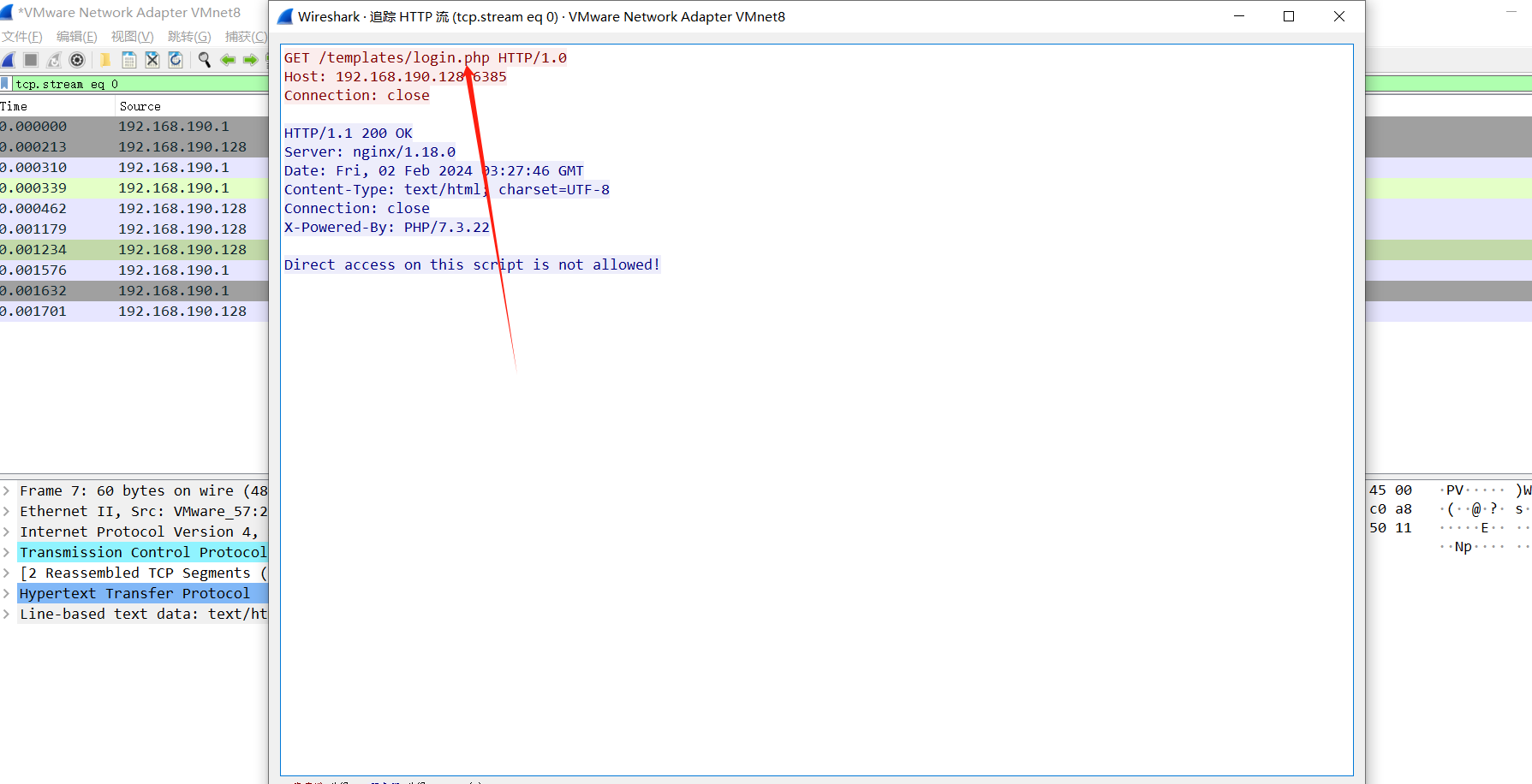Click the X-Powered-By: PHP/7.3.22 line
Image resolution: width=1532 pixels, height=784 pixels.
tap(387, 227)
